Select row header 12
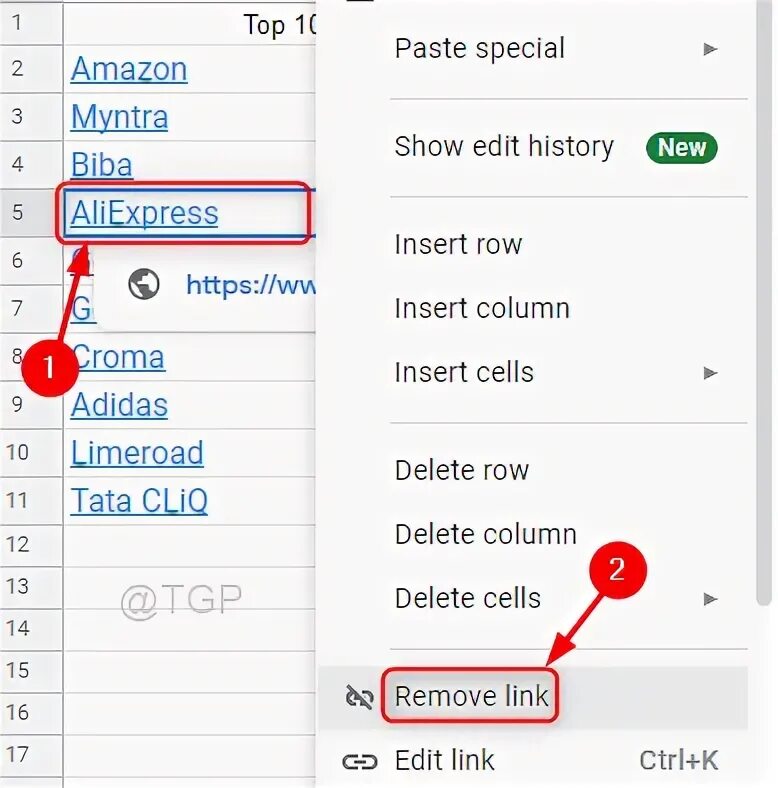 (x=31, y=546)
